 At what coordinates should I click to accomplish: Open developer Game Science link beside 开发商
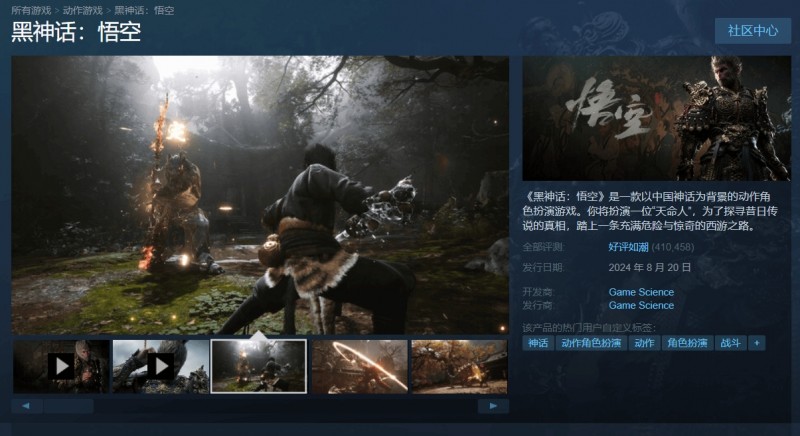(641, 292)
